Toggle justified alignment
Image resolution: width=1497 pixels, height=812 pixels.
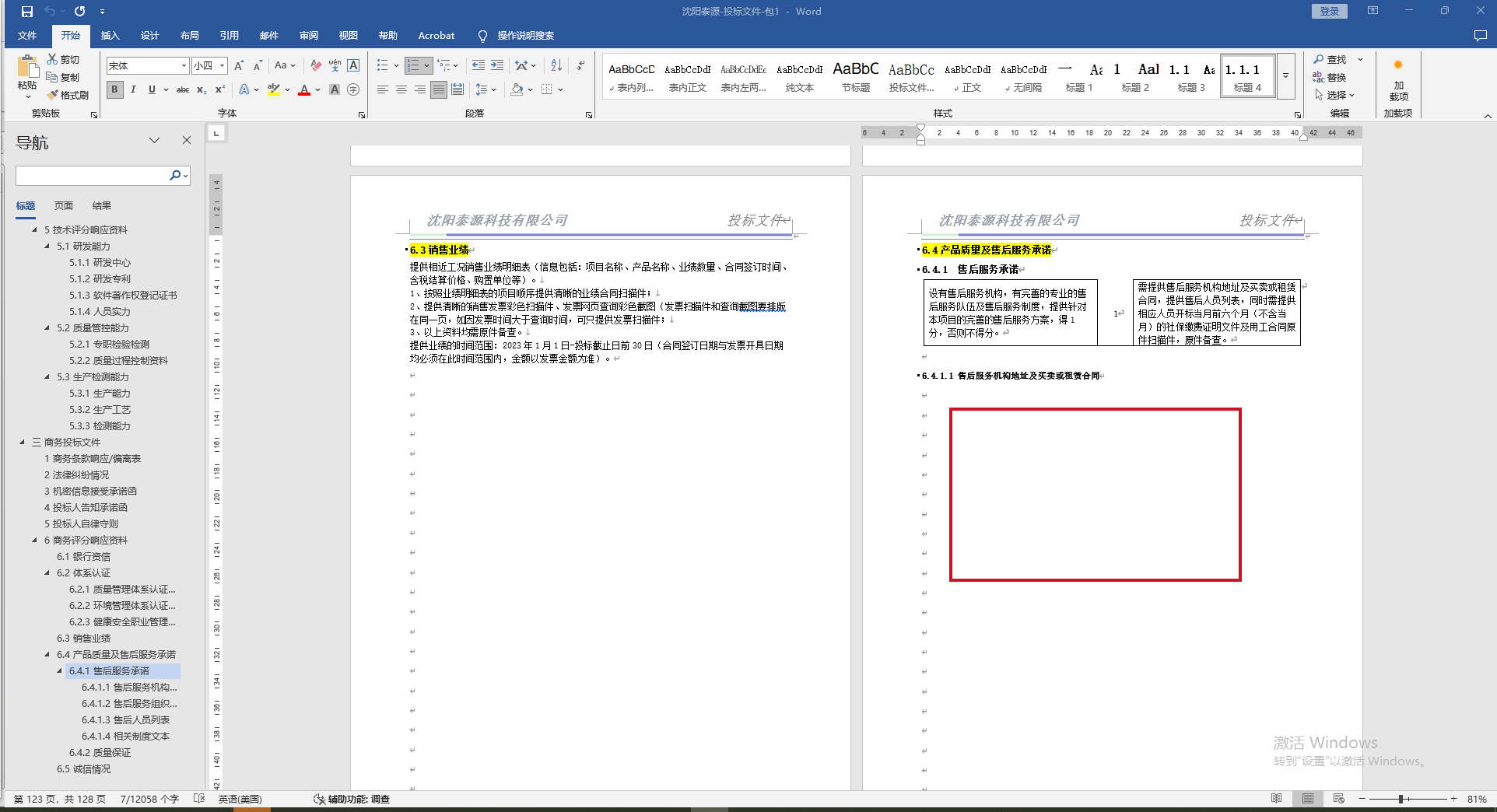coord(439,89)
